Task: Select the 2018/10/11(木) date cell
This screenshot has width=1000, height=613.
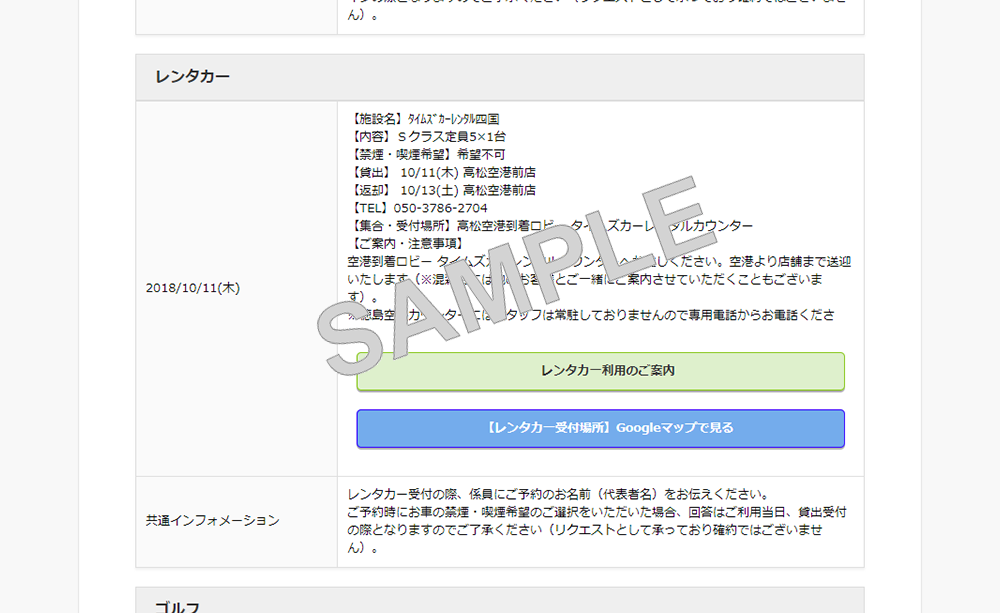Action: coord(192,288)
